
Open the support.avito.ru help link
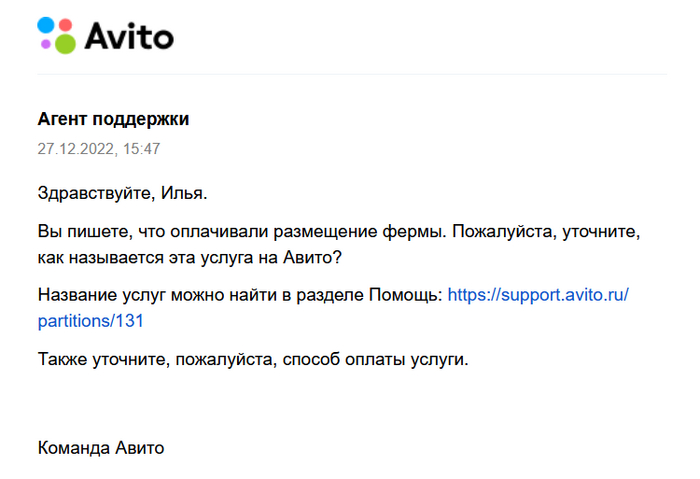click(x=537, y=295)
